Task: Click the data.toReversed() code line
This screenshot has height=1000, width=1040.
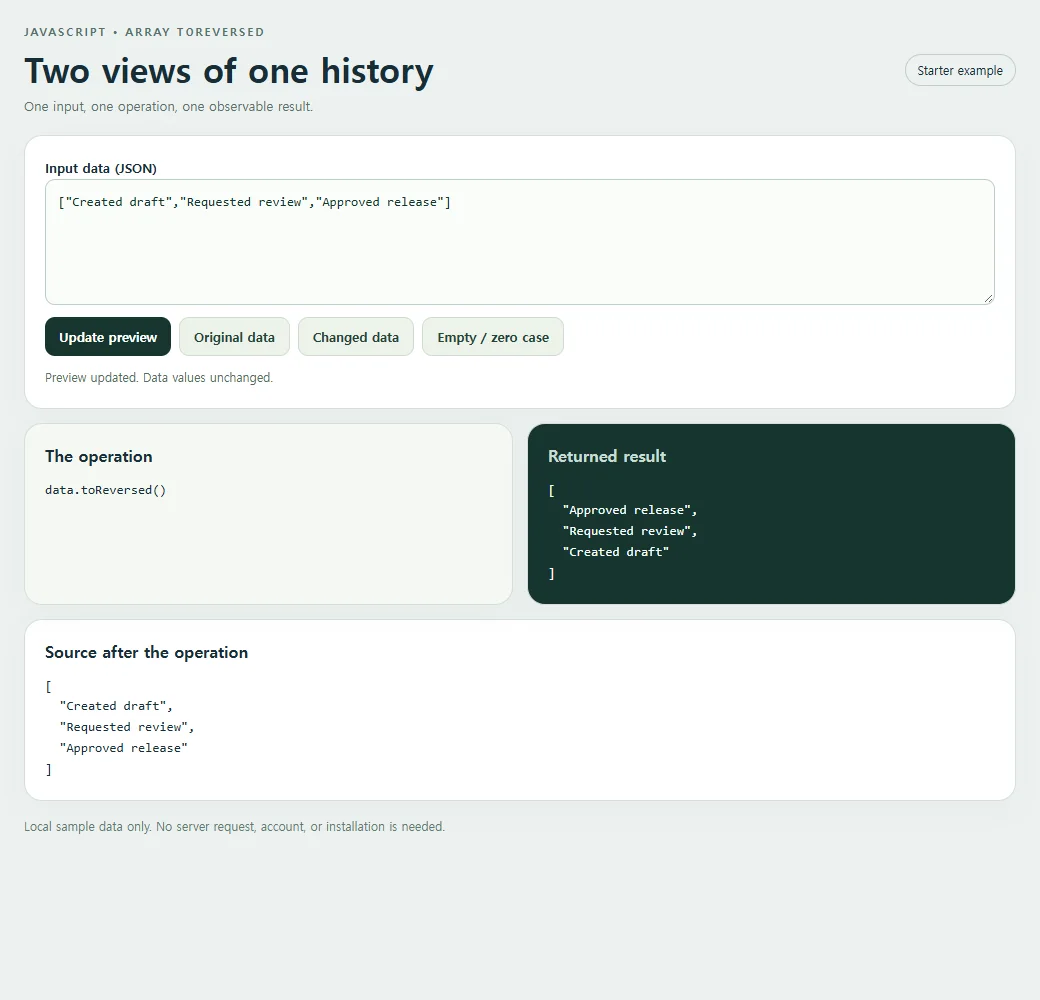Action: pos(105,490)
